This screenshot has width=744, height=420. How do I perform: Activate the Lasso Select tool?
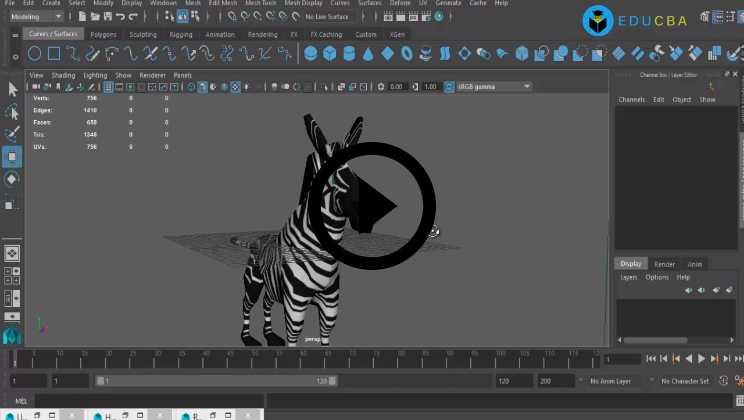[12, 112]
